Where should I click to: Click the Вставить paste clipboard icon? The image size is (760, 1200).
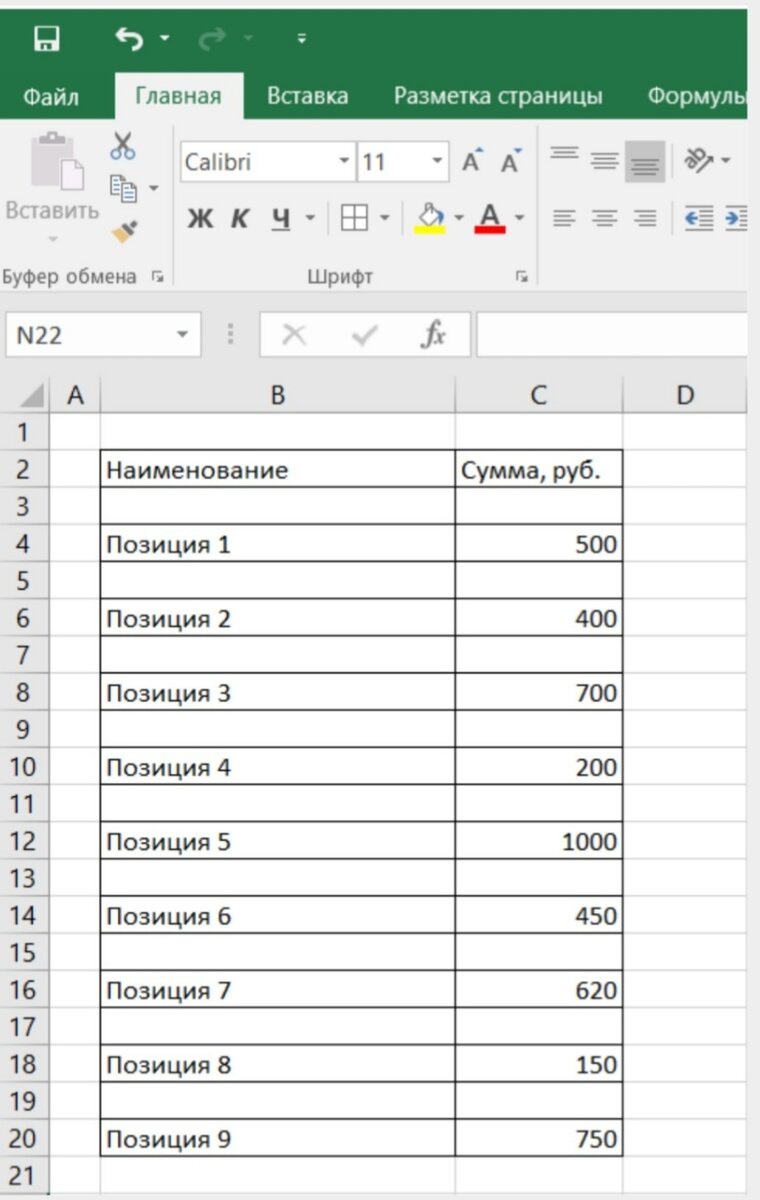56,162
